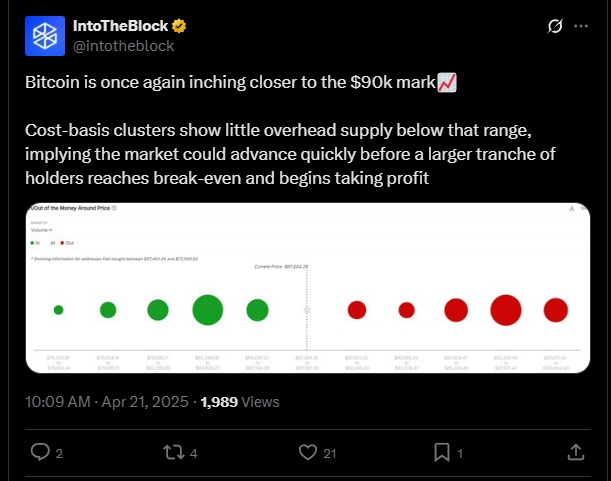Screen dimensions: 611x481
Task: Click the reply speech bubble icon
Action: [41, 453]
